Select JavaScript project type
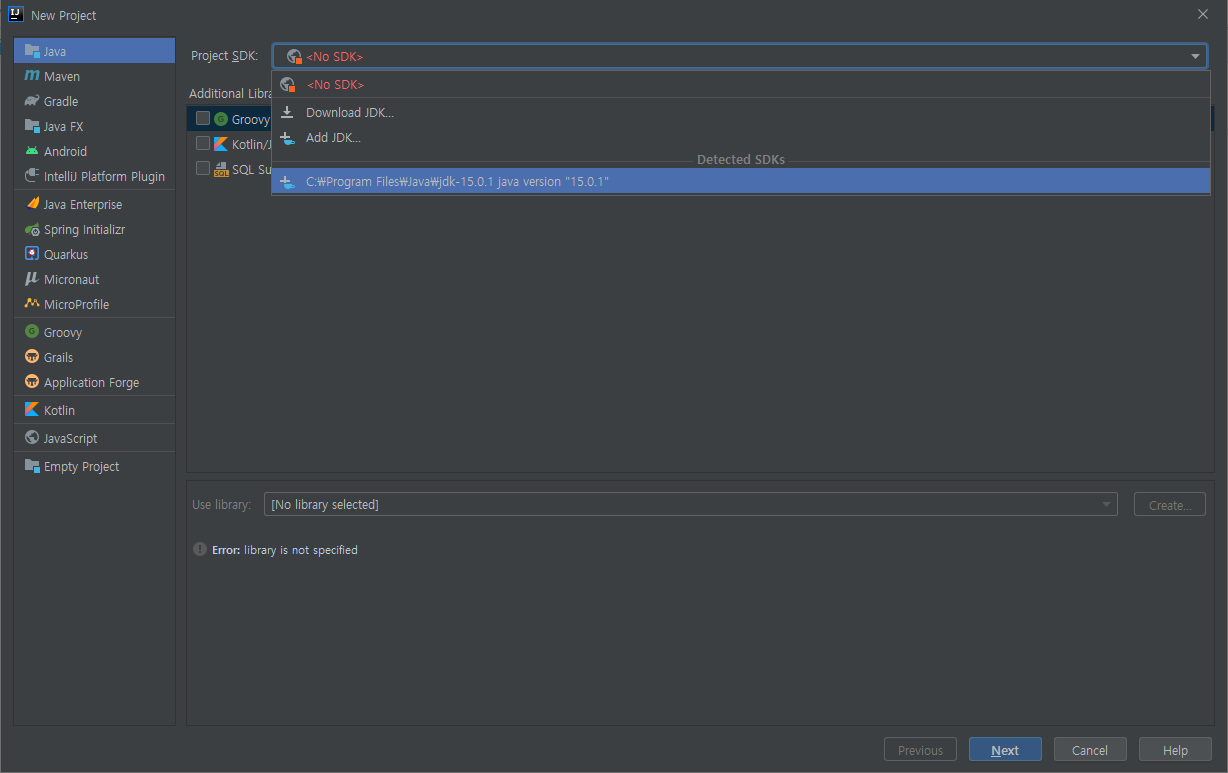Screen dimensions: 1228x773 (x=94, y=438)
